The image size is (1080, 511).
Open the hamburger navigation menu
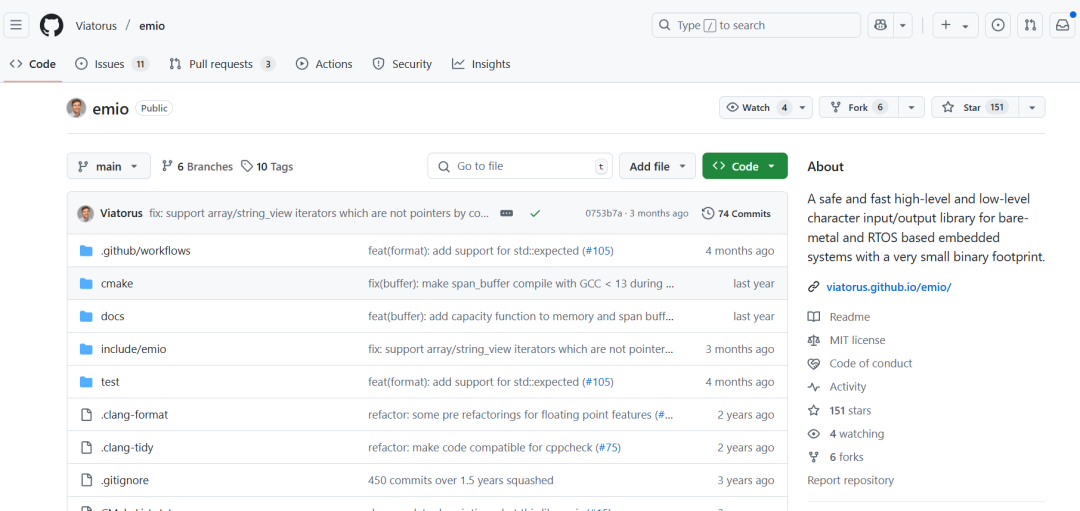(x=16, y=25)
